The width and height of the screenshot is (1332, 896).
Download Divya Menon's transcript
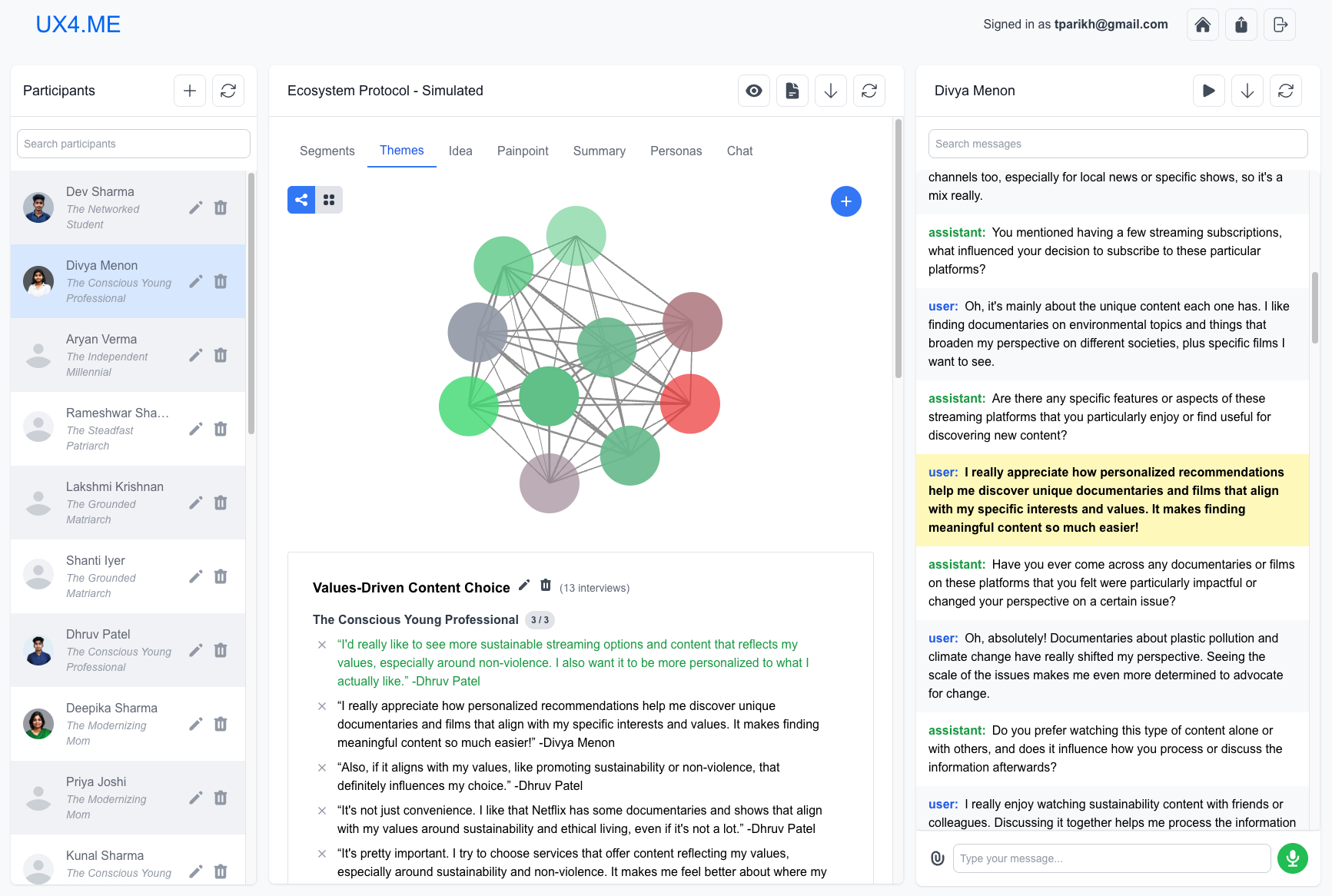tap(1247, 91)
